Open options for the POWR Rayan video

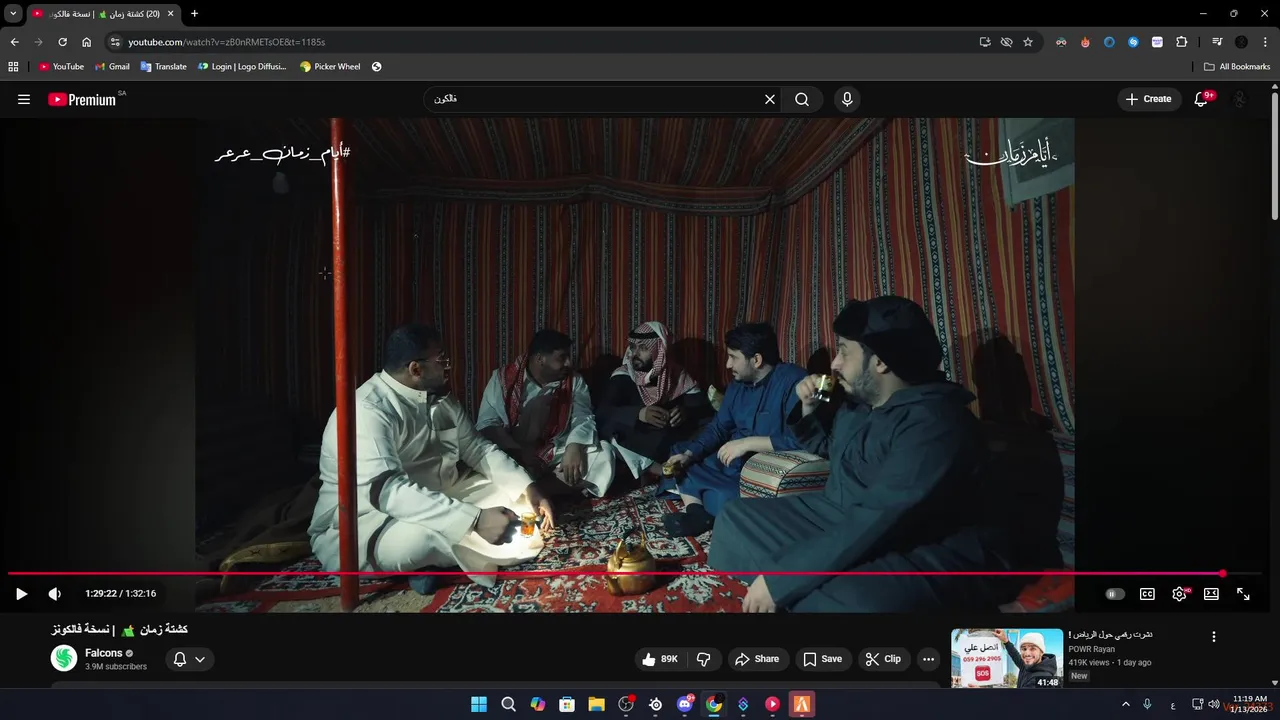[1214, 637]
